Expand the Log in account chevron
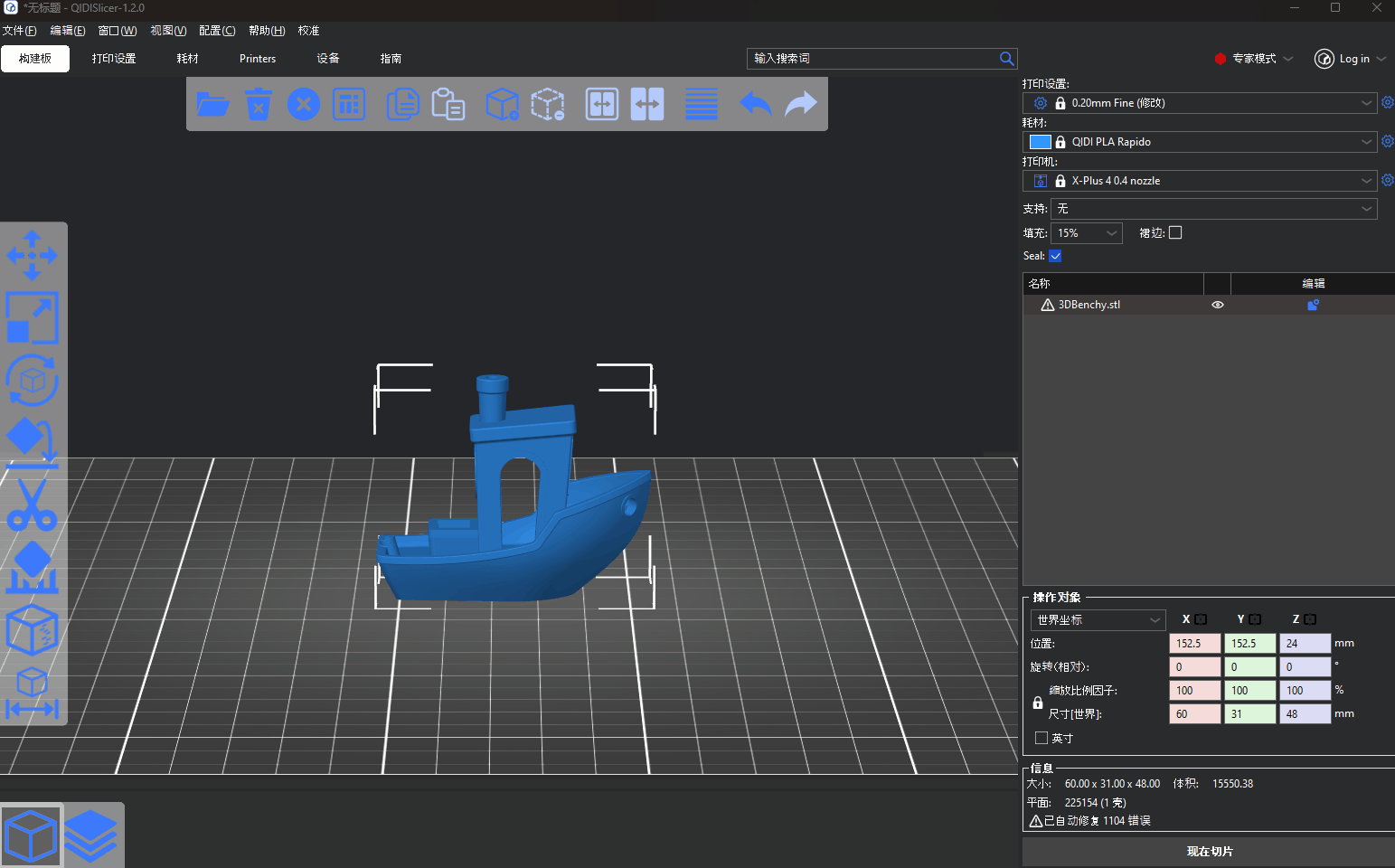This screenshot has width=1395, height=868. click(1381, 59)
